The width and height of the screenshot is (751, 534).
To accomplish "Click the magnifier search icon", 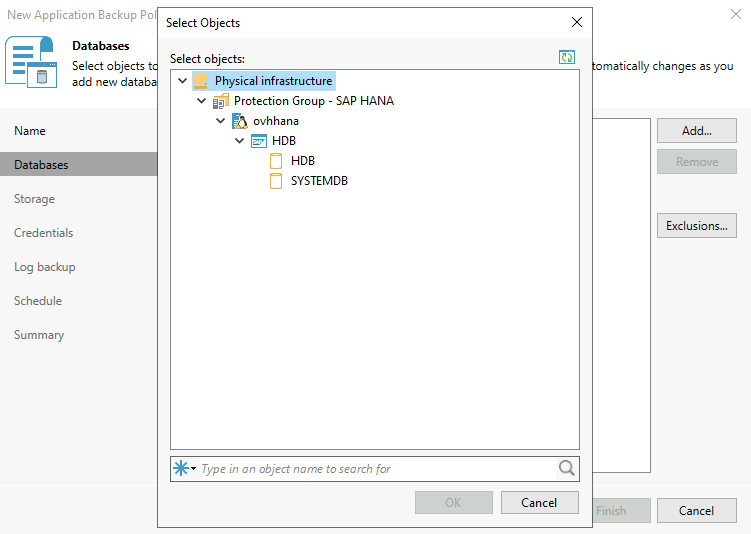I will click(567, 468).
